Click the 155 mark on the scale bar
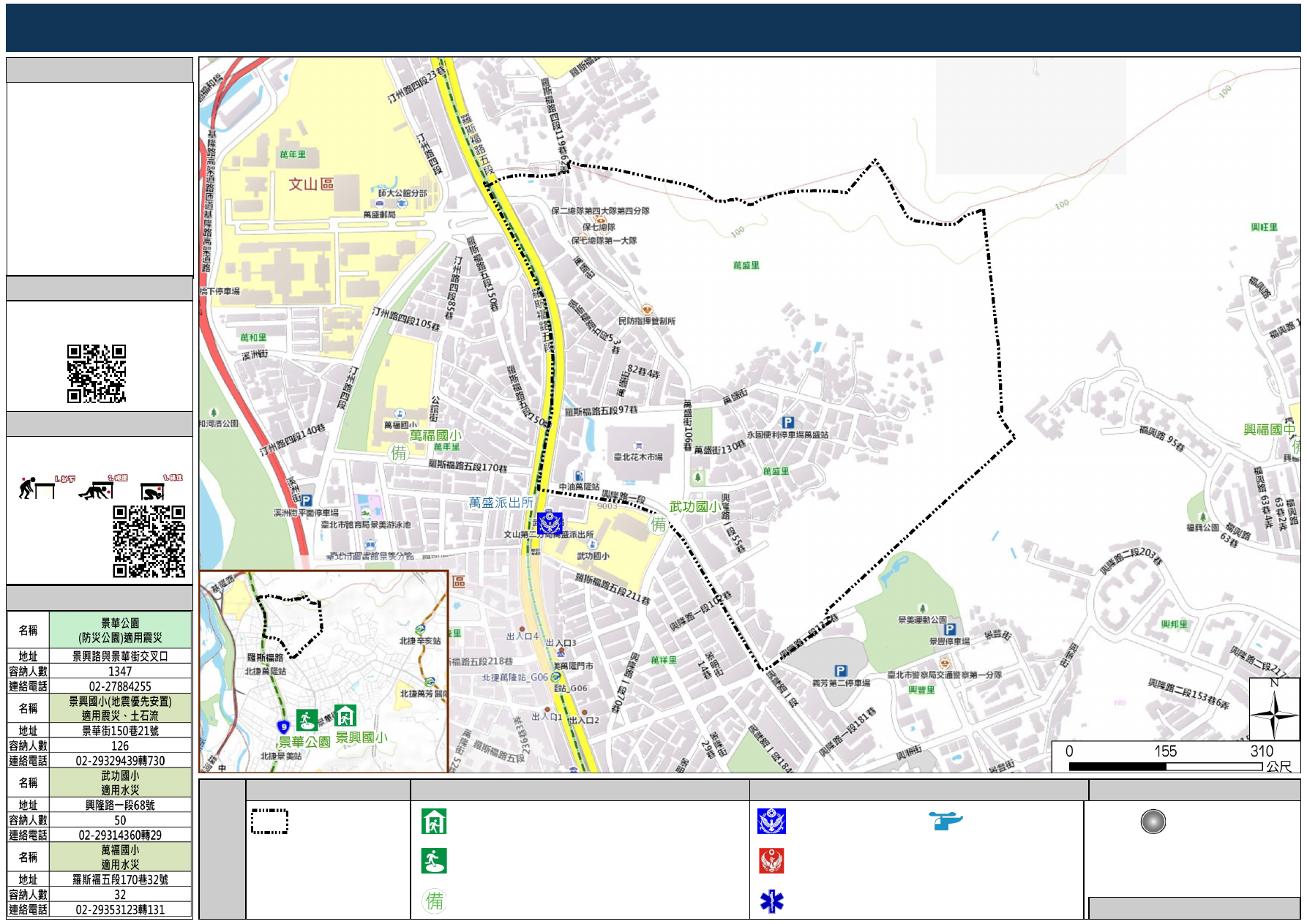 tap(1165, 751)
